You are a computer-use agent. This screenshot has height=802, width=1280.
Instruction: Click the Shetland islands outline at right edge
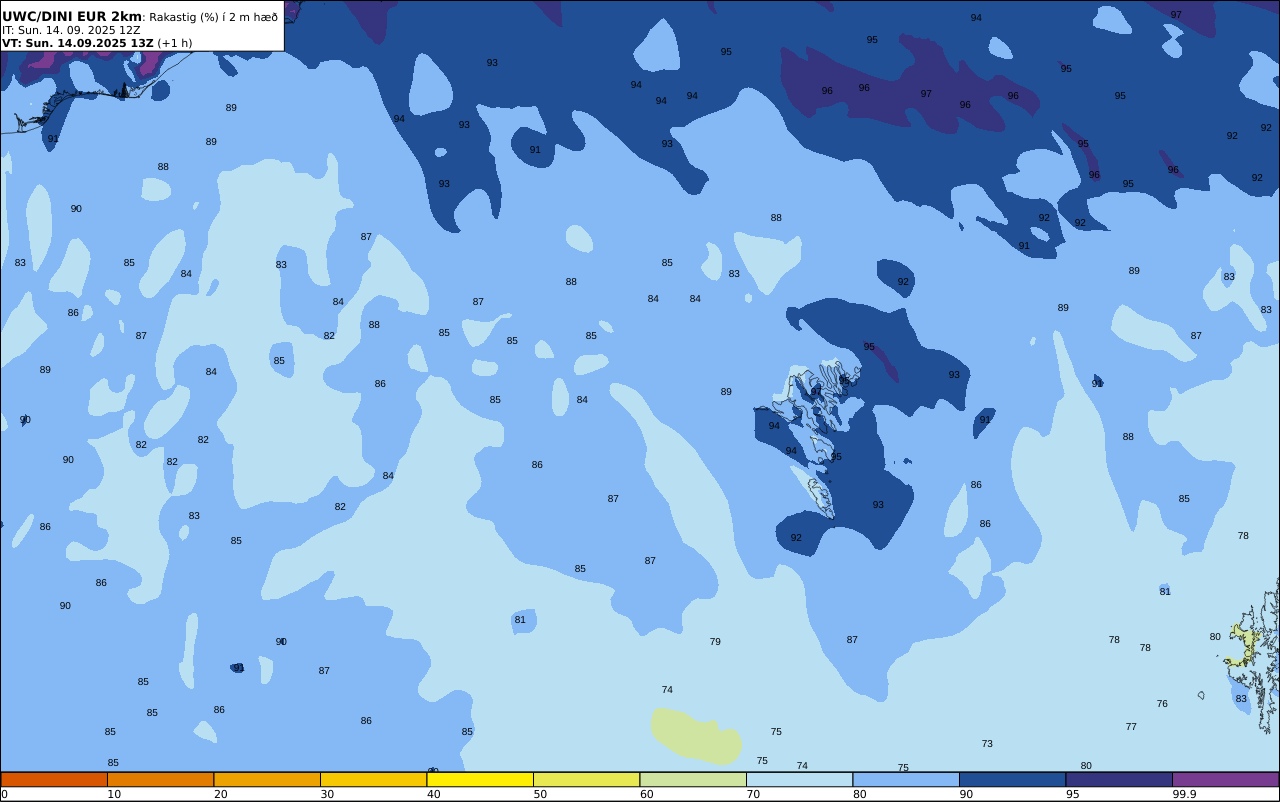click(1254, 655)
